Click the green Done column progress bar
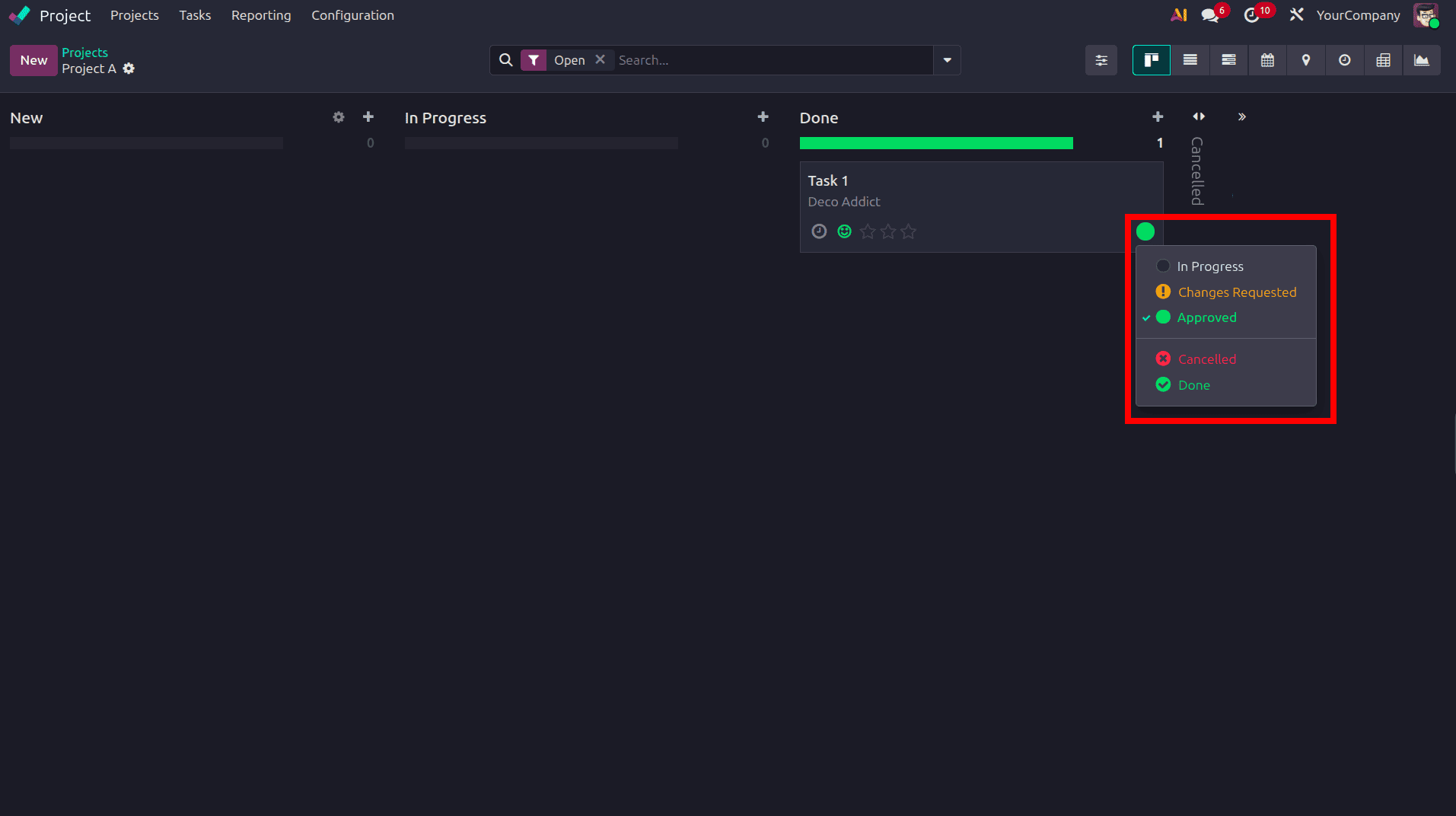Image resolution: width=1456 pixels, height=816 pixels. click(x=936, y=143)
